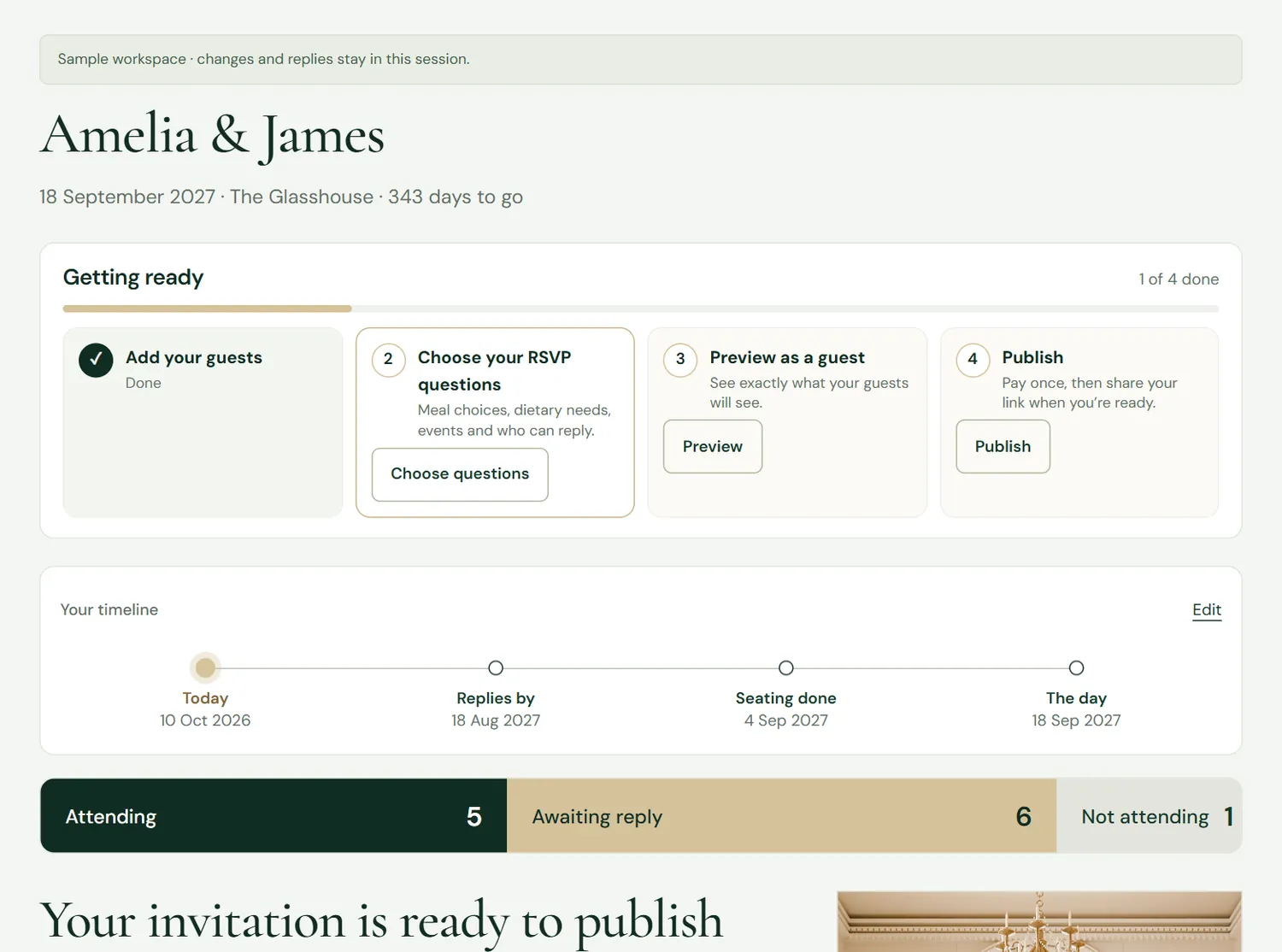The width and height of the screenshot is (1282, 952).
Task: Click the Preview button
Action: [713, 446]
